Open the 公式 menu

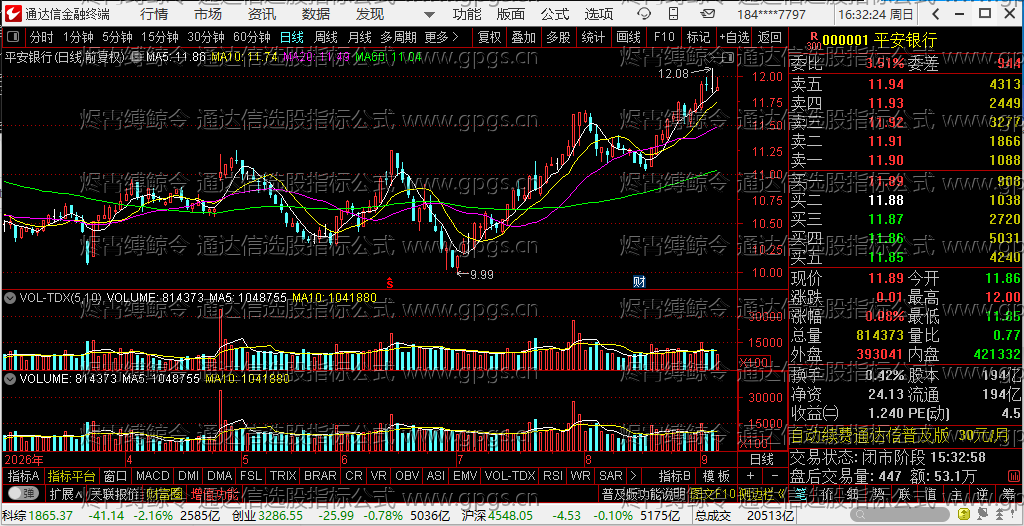[555, 14]
